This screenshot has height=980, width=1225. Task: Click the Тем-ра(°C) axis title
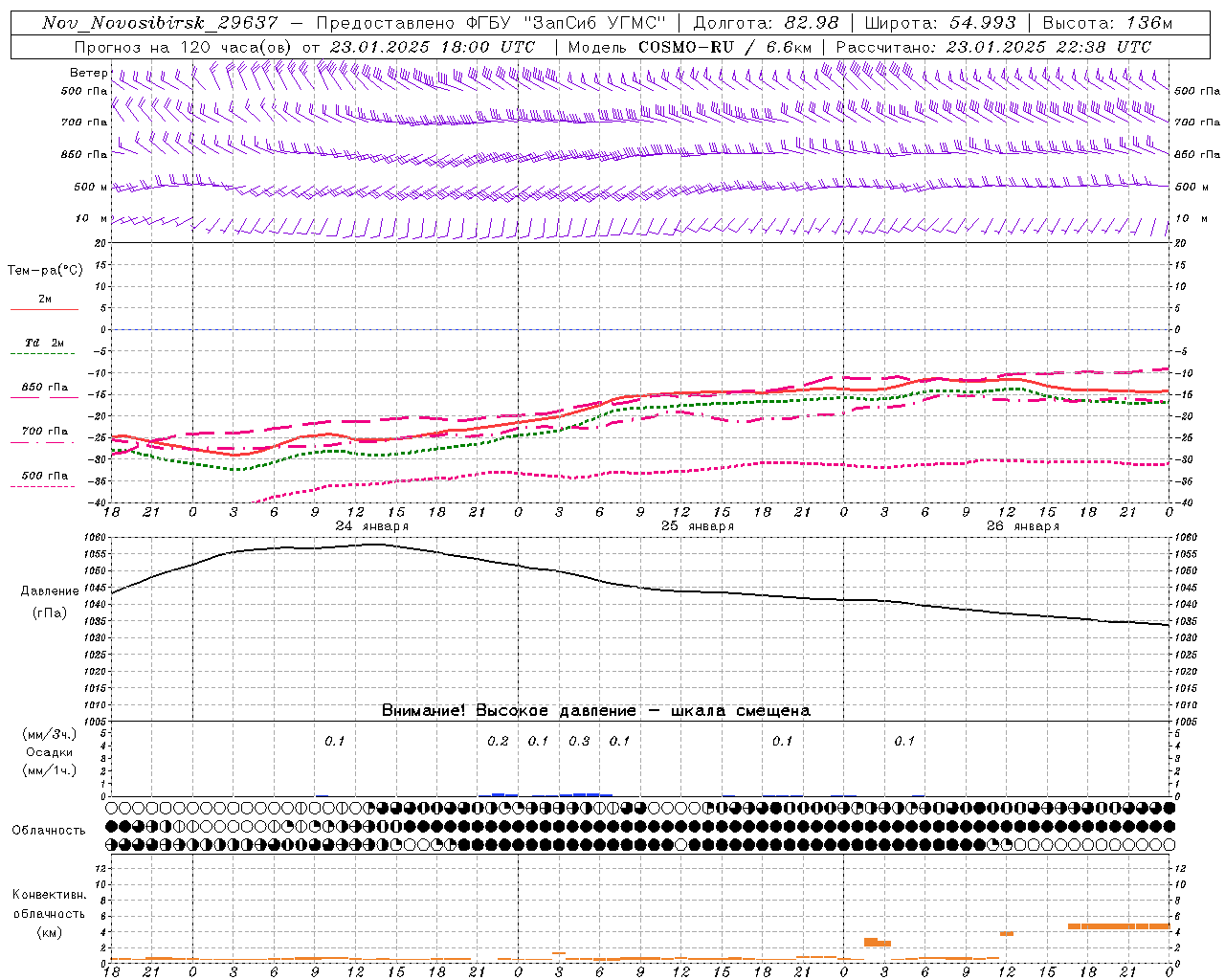45,271
